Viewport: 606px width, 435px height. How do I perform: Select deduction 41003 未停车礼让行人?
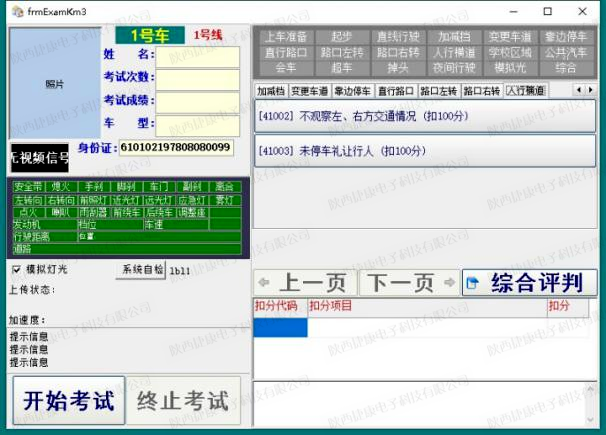pyautogui.click(x=424, y=150)
